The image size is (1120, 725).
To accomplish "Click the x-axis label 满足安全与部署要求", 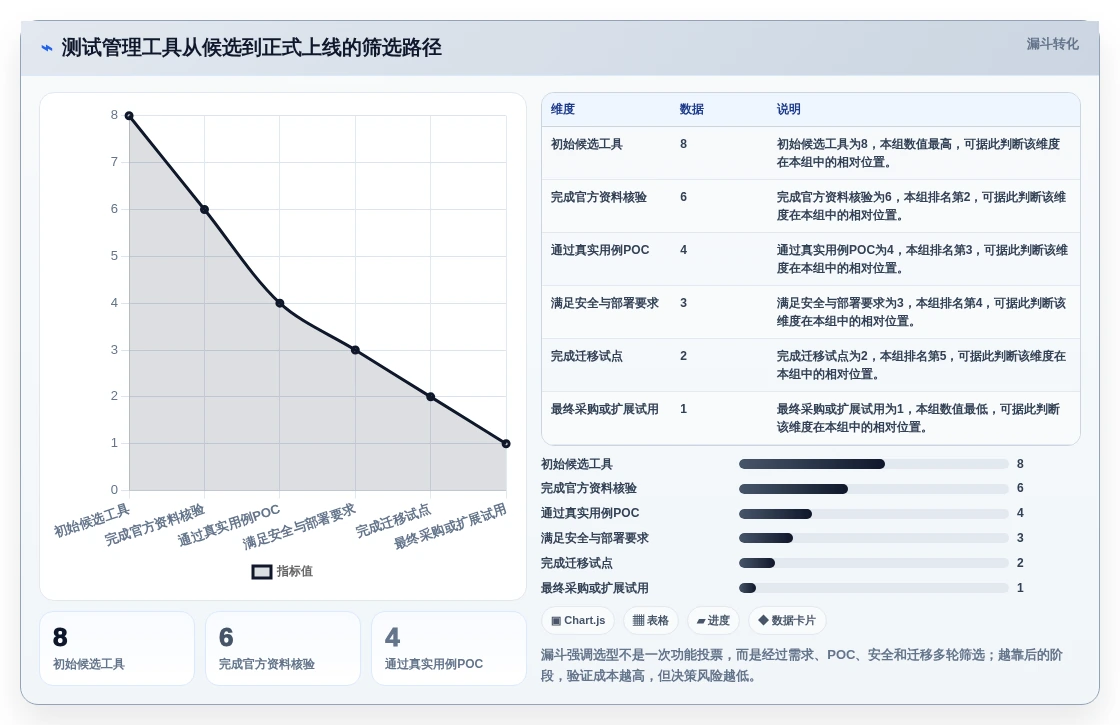I will click(x=299, y=527).
